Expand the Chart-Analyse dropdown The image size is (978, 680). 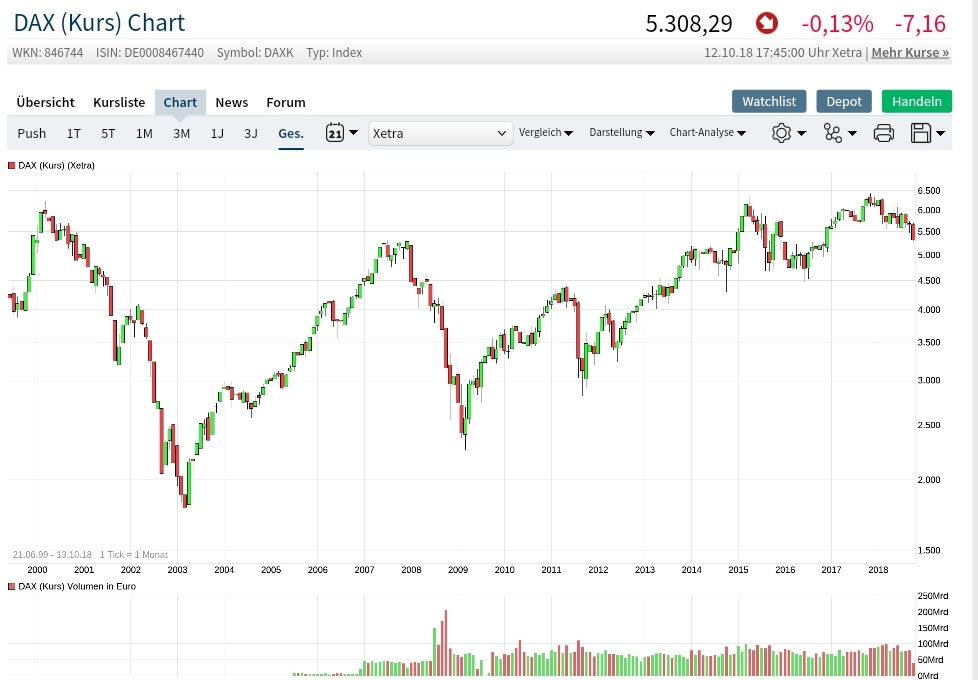pos(707,133)
